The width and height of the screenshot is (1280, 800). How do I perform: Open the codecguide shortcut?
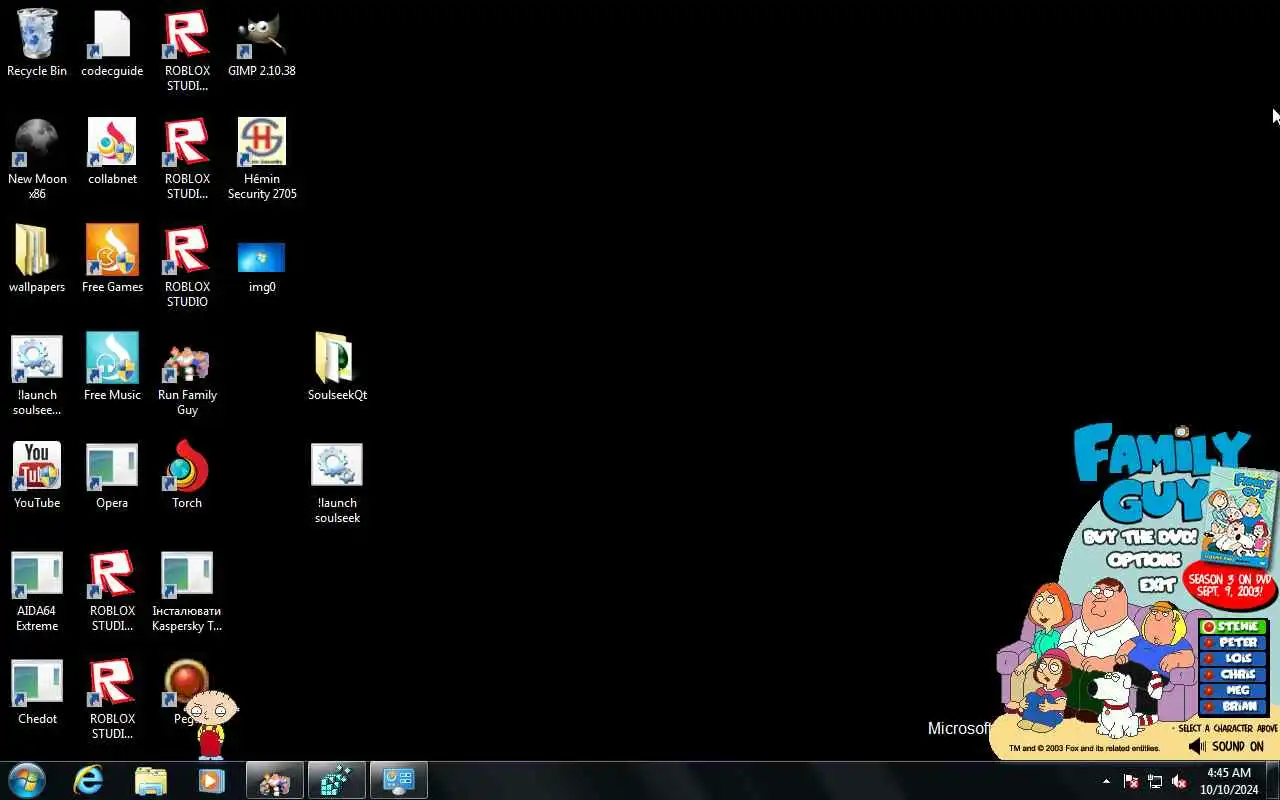pos(112,43)
